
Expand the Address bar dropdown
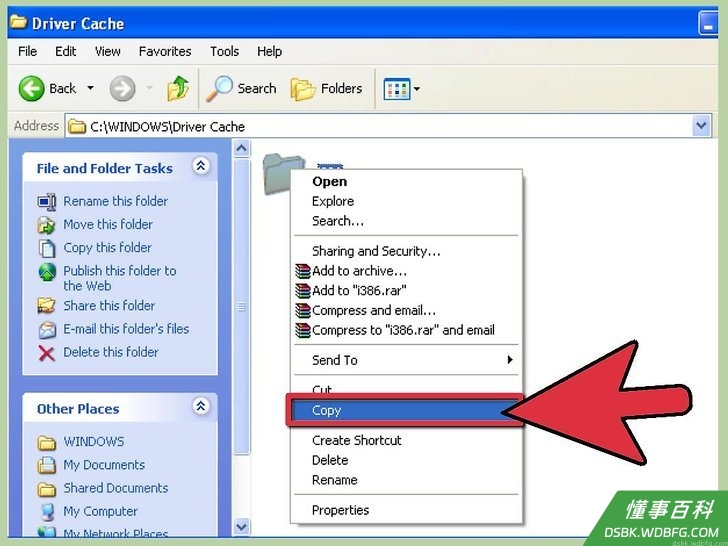(701, 126)
